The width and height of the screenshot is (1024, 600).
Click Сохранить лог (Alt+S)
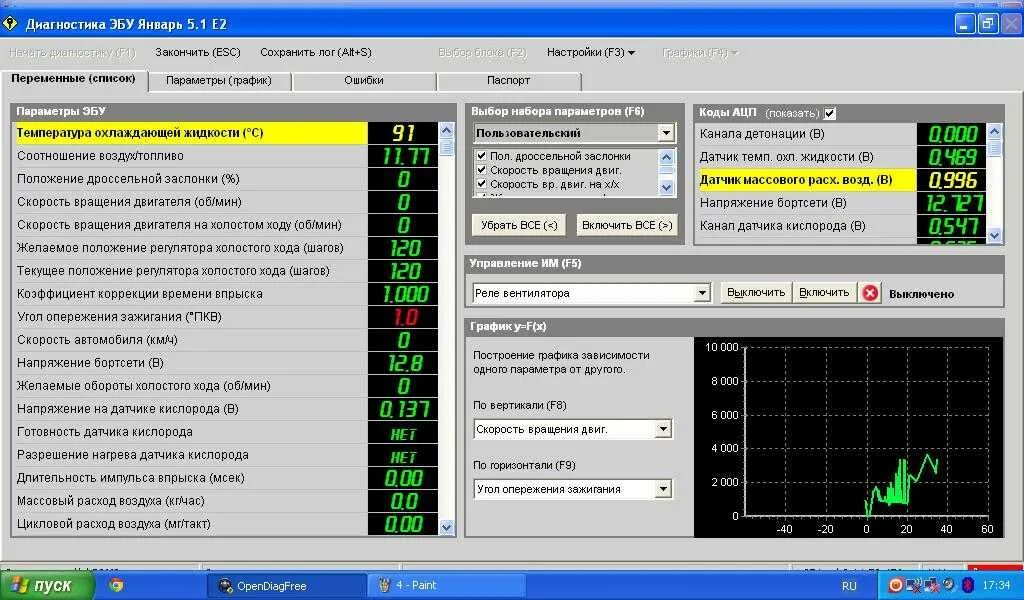coord(316,52)
